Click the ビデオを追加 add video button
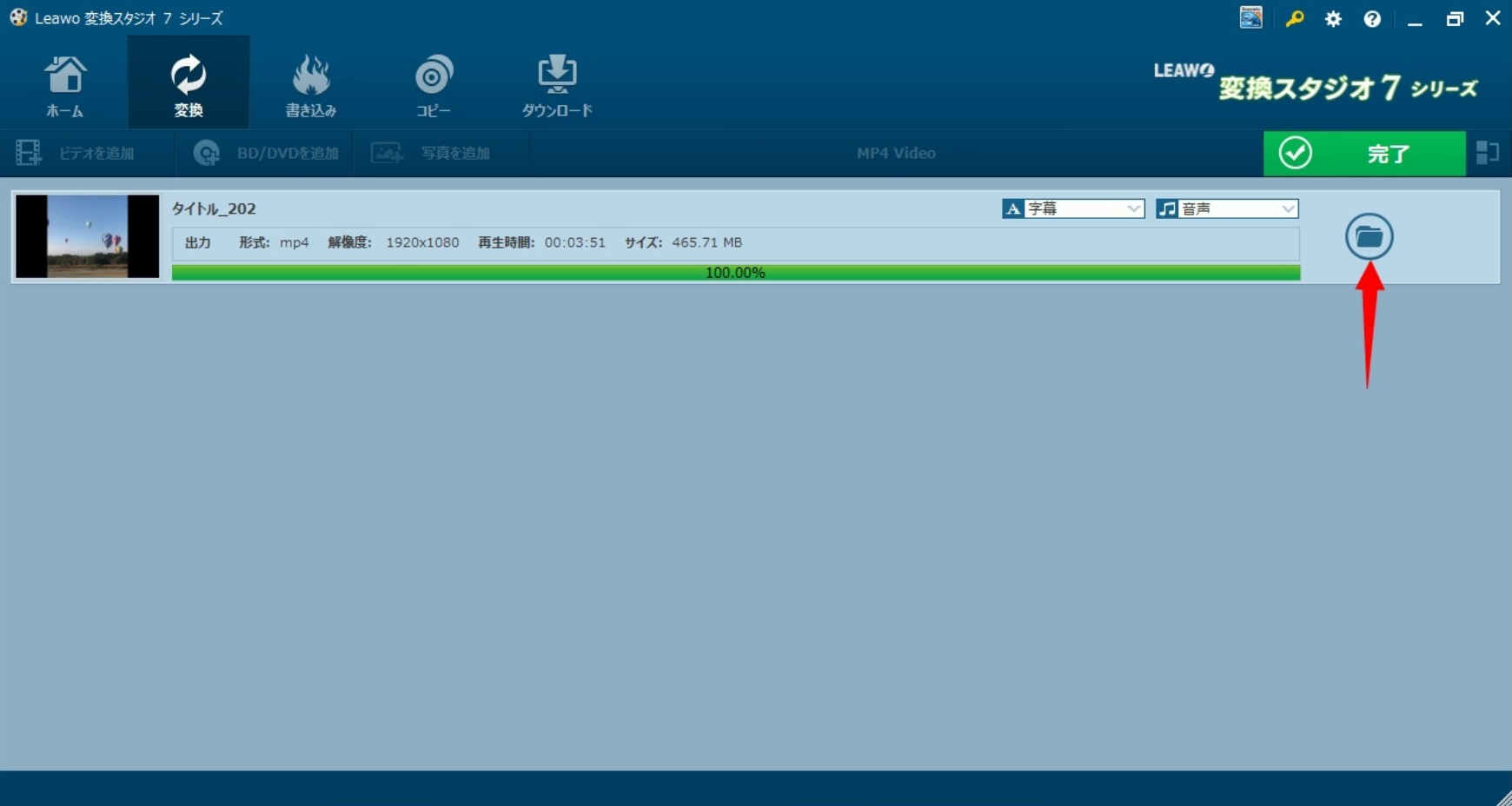Image resolution: width=1512 pixels, height=806 pixels. coord(78,154)
